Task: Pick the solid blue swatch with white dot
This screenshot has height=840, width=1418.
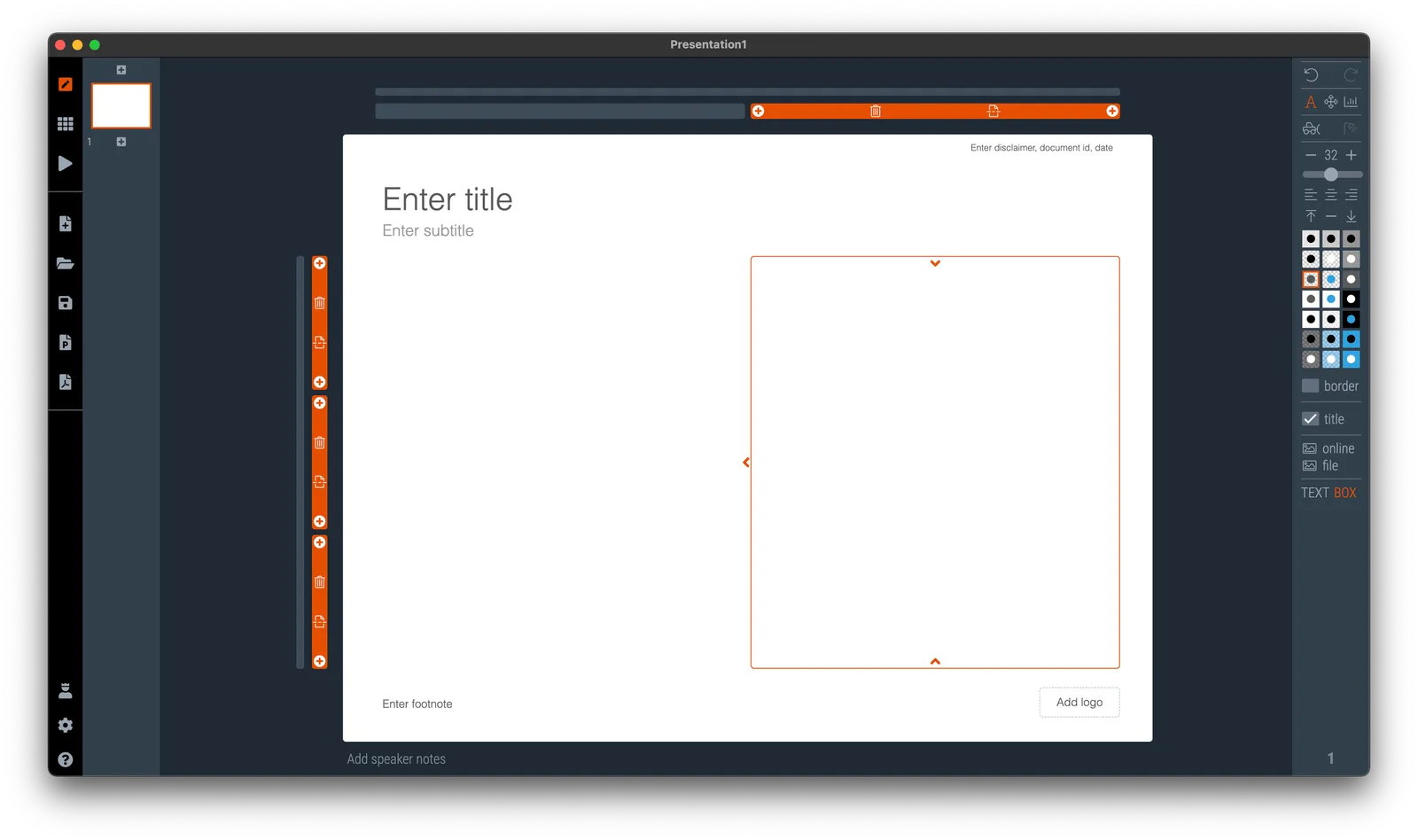Action: pyautogui.click(x=1351, y=359)
